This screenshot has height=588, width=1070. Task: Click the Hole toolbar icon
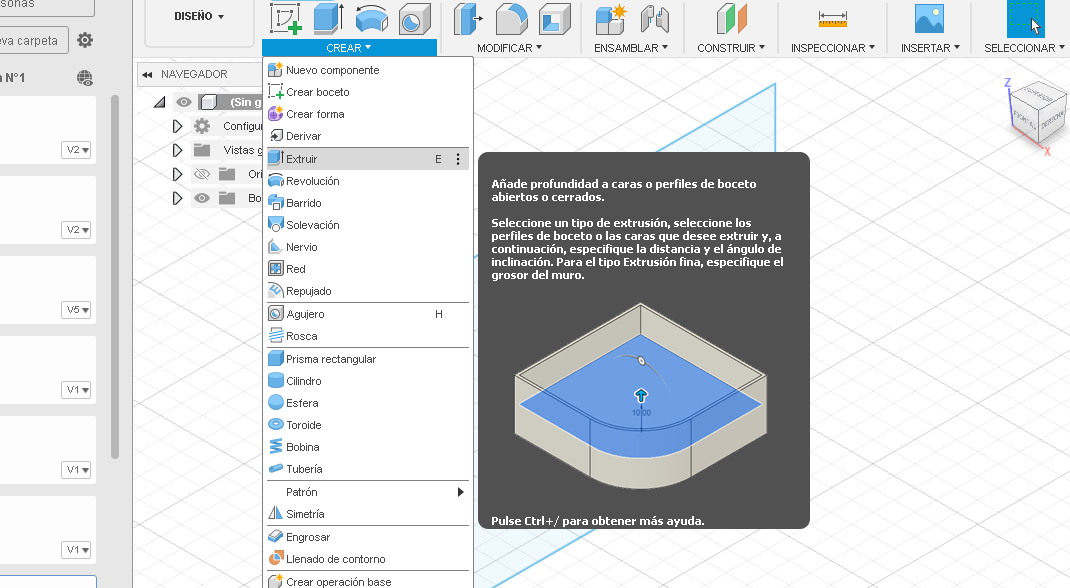pyautogui.click(x=414, y=18)
